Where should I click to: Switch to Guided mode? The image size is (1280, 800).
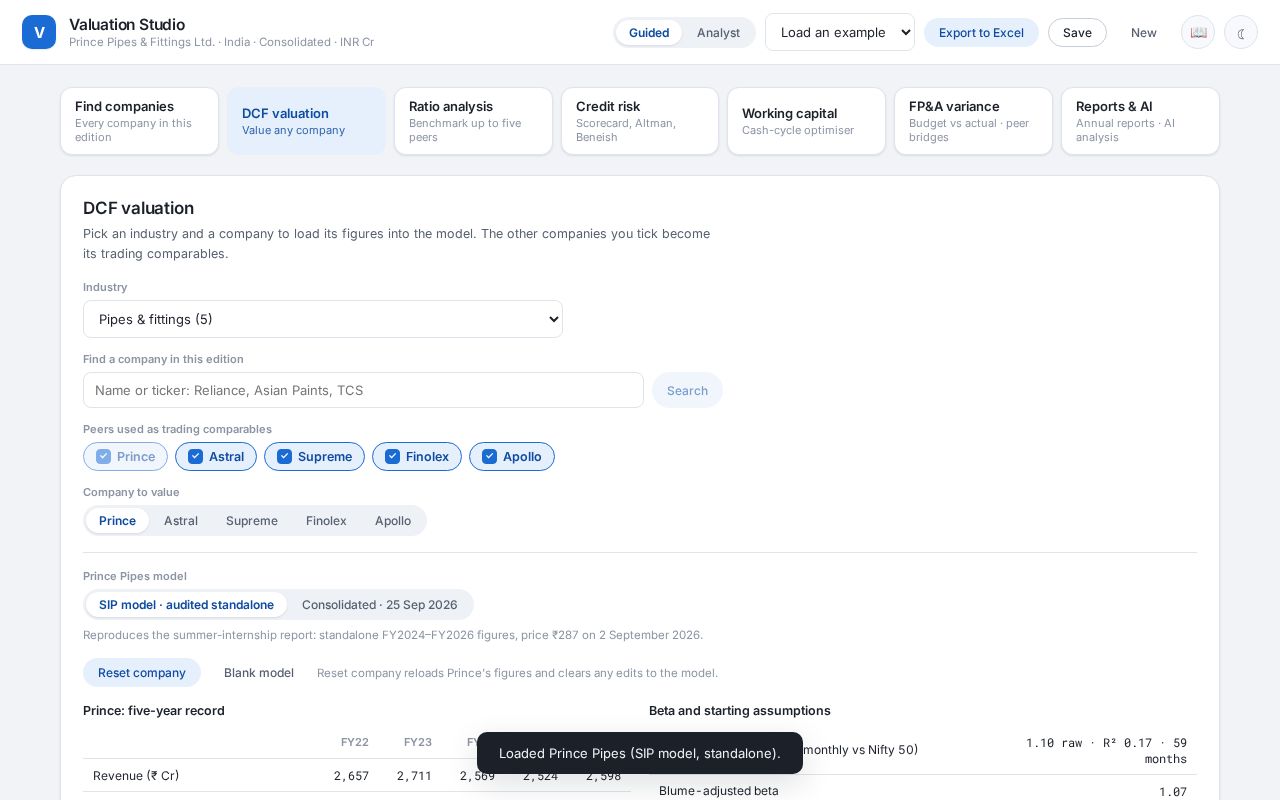click(x=649, y=32)
